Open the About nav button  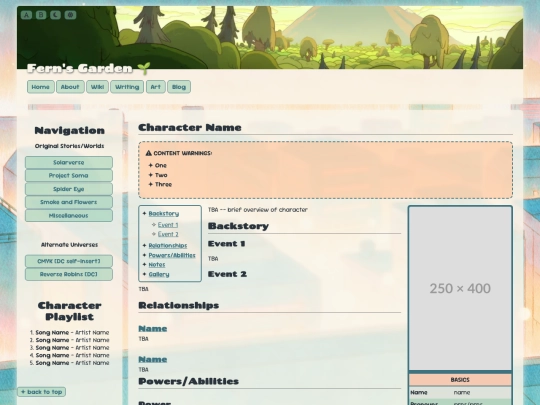pyautogui.click(x=70, y=87)
